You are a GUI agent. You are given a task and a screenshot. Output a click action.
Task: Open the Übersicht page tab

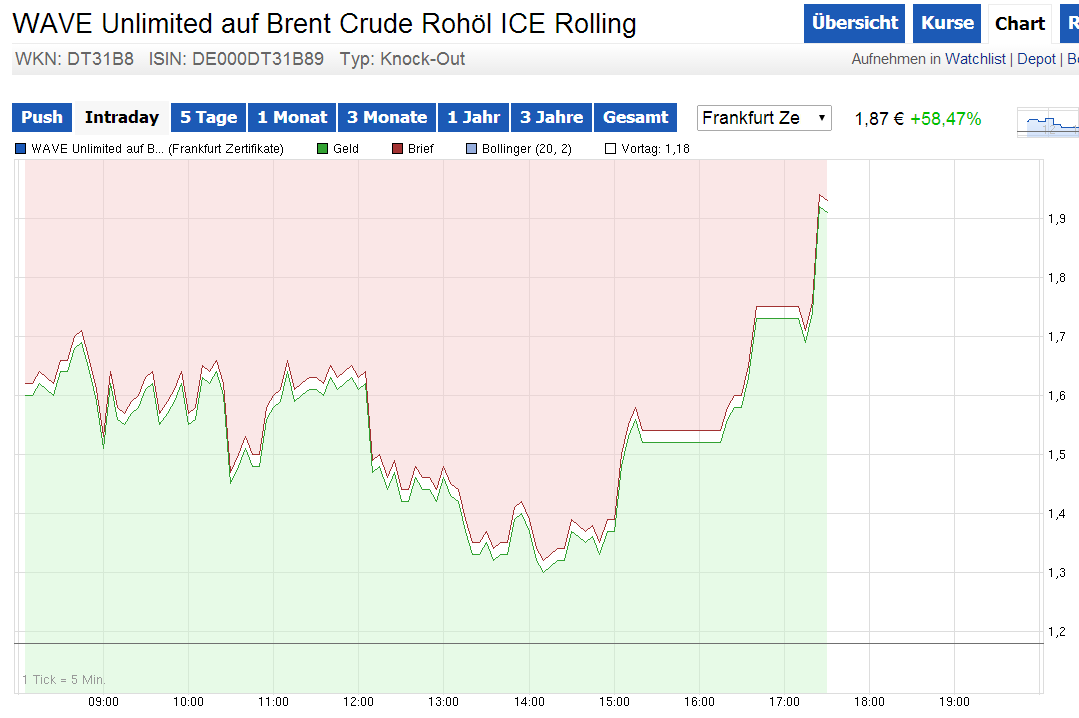tap(855, 24)
